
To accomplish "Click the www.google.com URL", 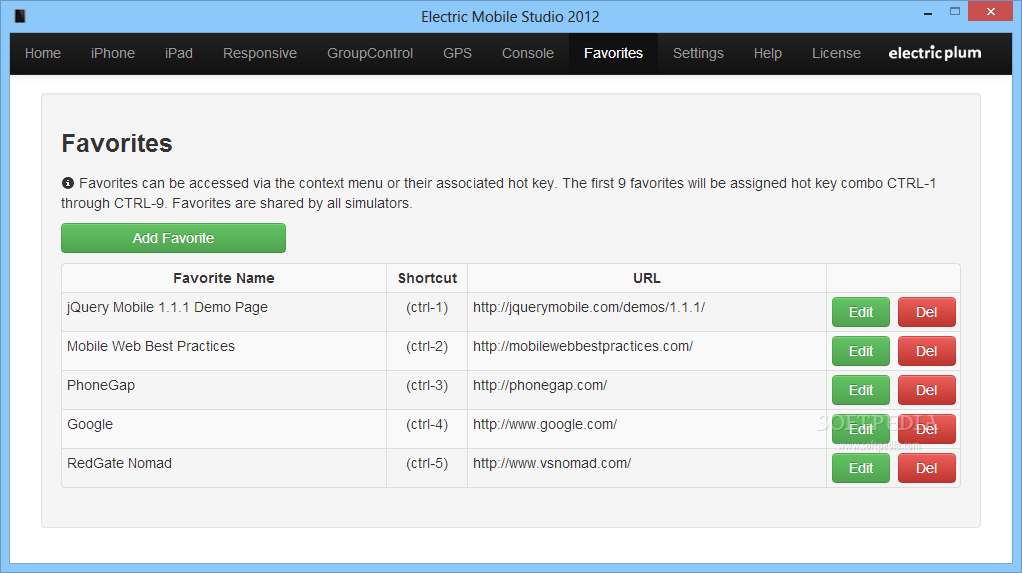I will 545,424.
